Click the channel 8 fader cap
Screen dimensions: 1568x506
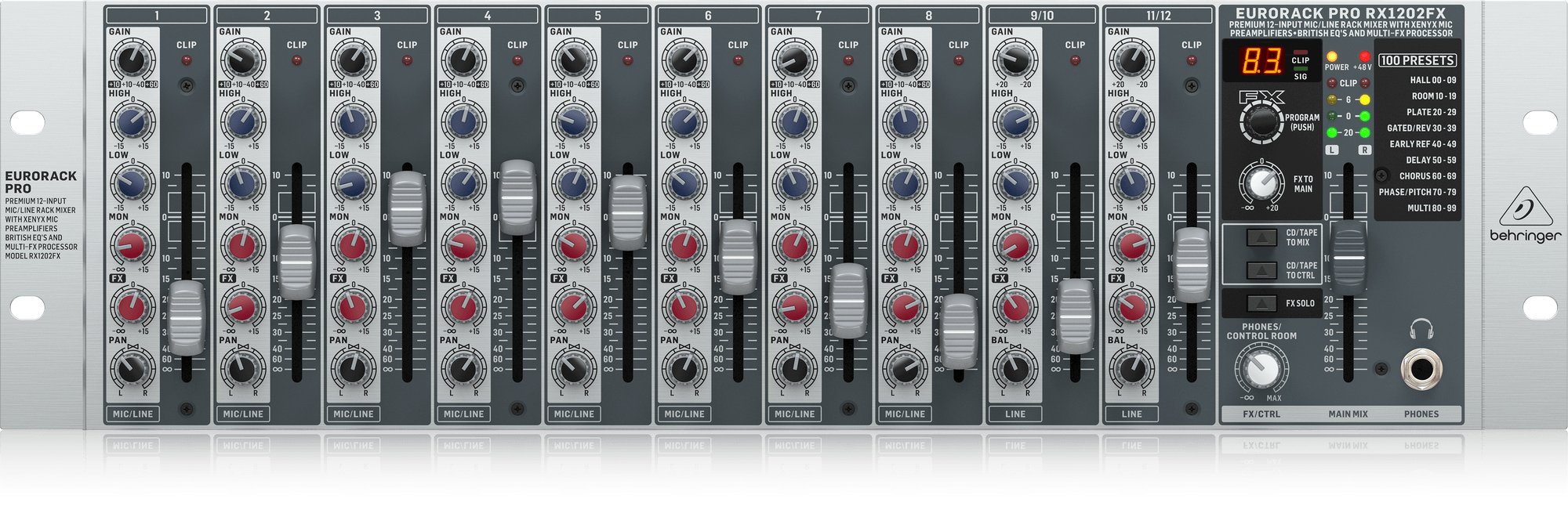tap(959, 331)
